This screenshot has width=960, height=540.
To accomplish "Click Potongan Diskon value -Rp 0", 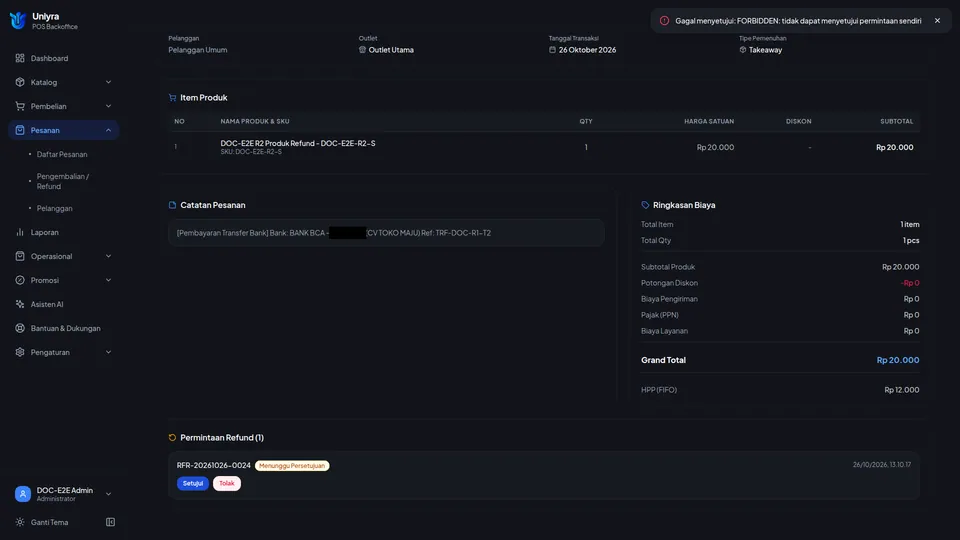I will tap(910, 283).
